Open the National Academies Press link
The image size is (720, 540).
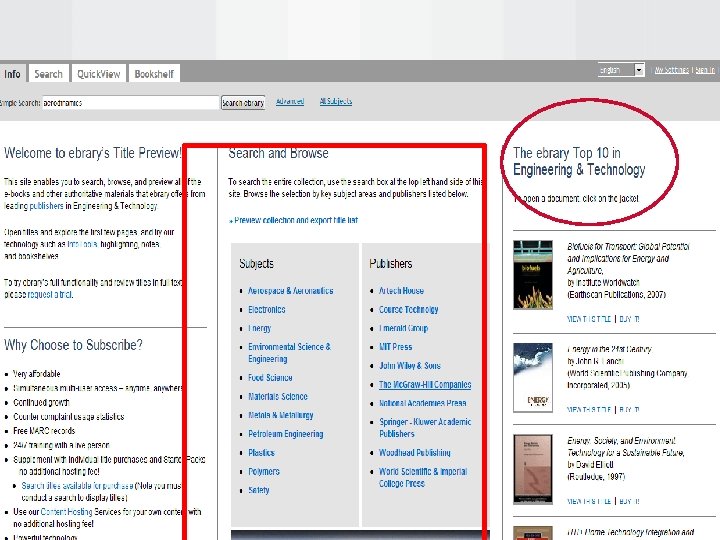click(422, 403)
